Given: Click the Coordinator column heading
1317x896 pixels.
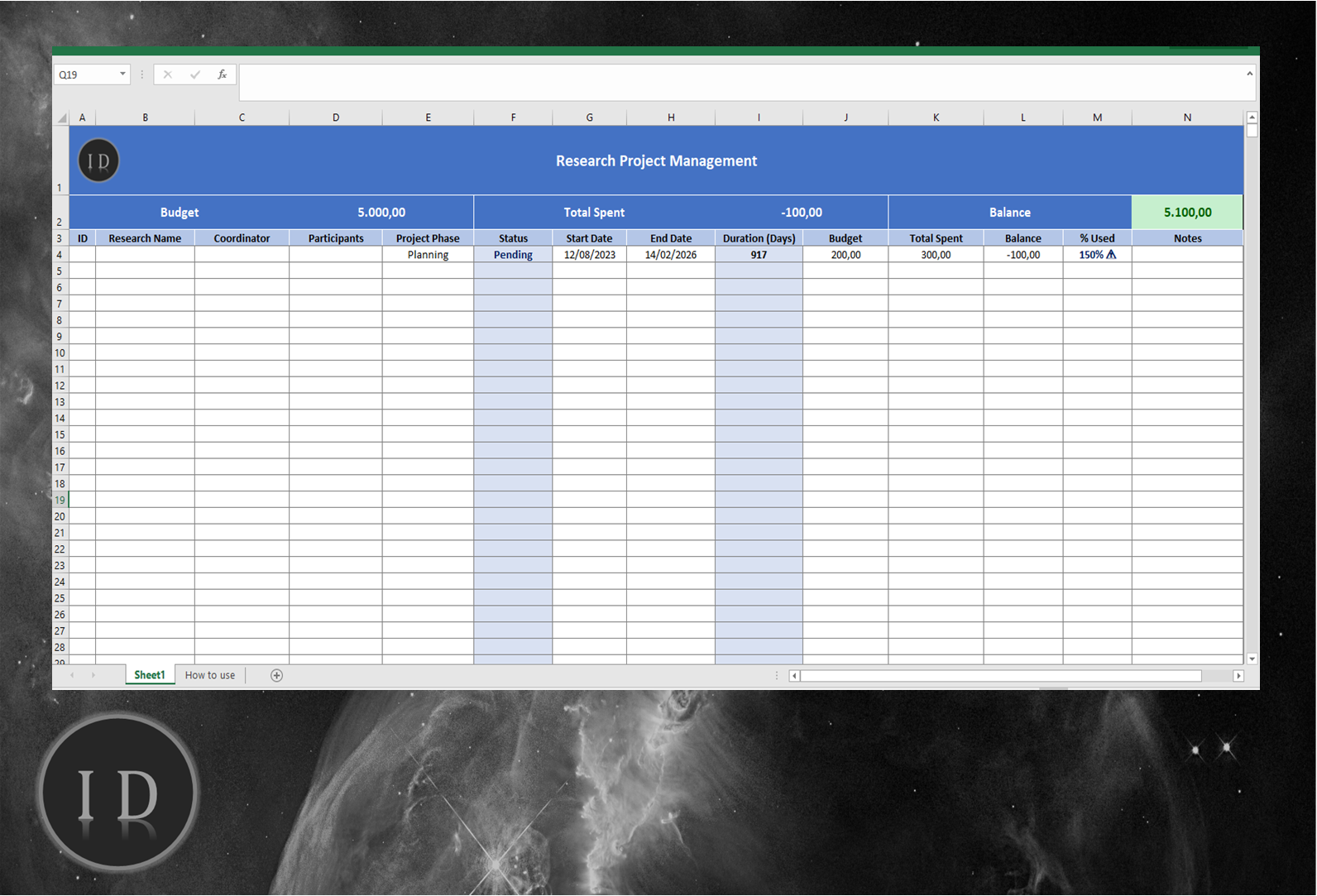Looking at the screenshot, I should click(242, 238).
